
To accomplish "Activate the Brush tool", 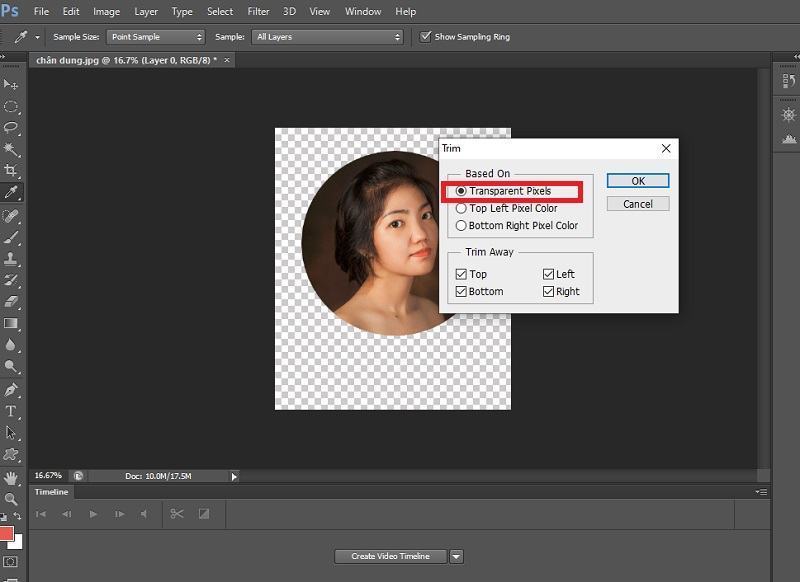I will point(12,239).
